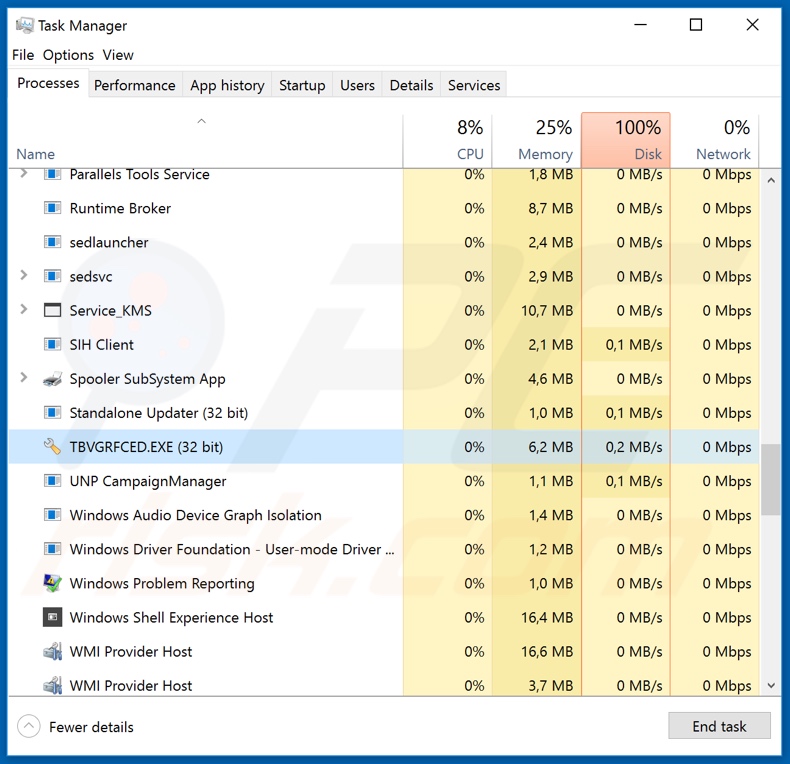Sort processes by the Memory column
Viewport: 790px width, 764px height.
[x=537, y=141]
